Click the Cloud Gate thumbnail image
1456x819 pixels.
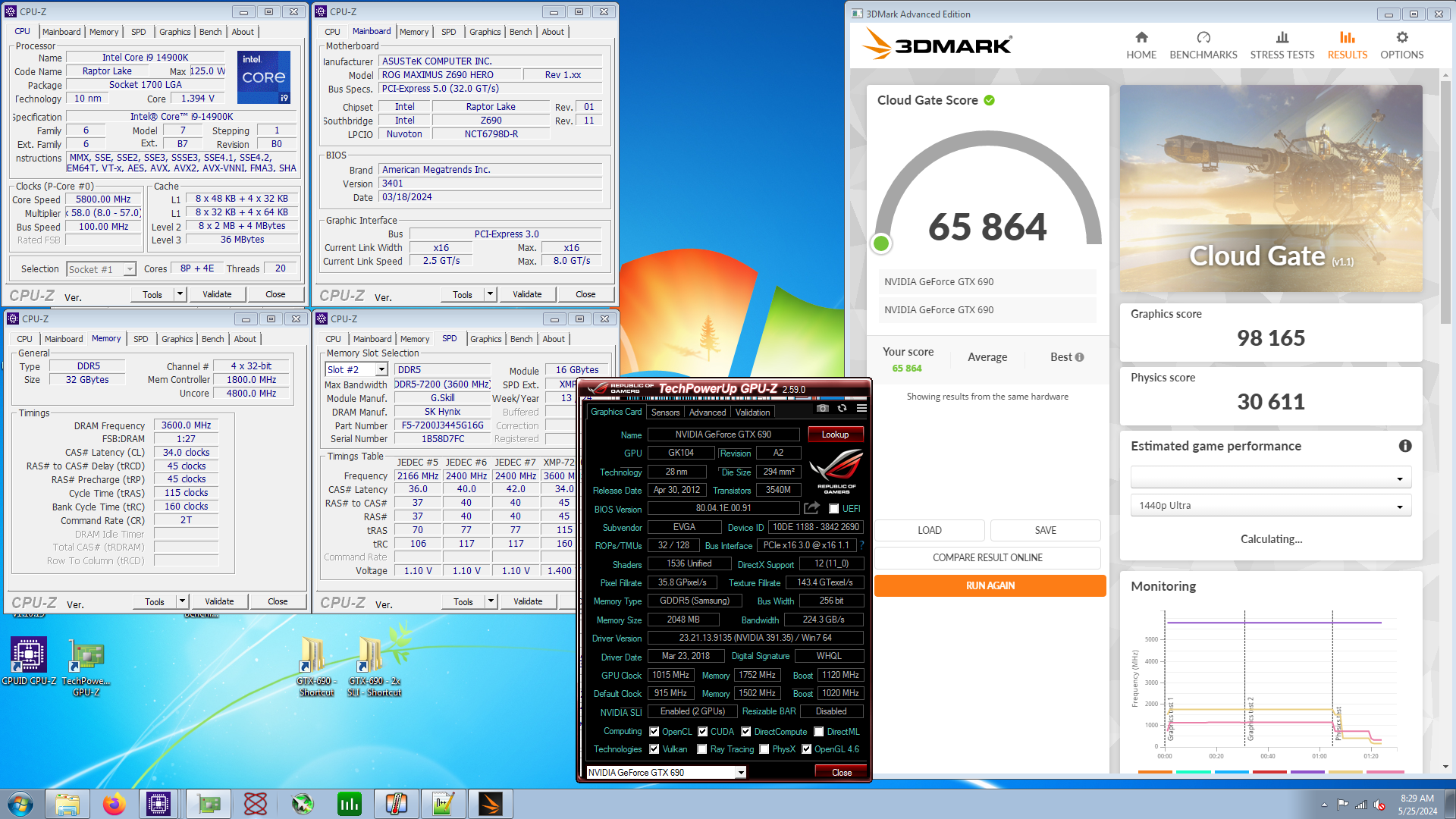coord(1271,188)
